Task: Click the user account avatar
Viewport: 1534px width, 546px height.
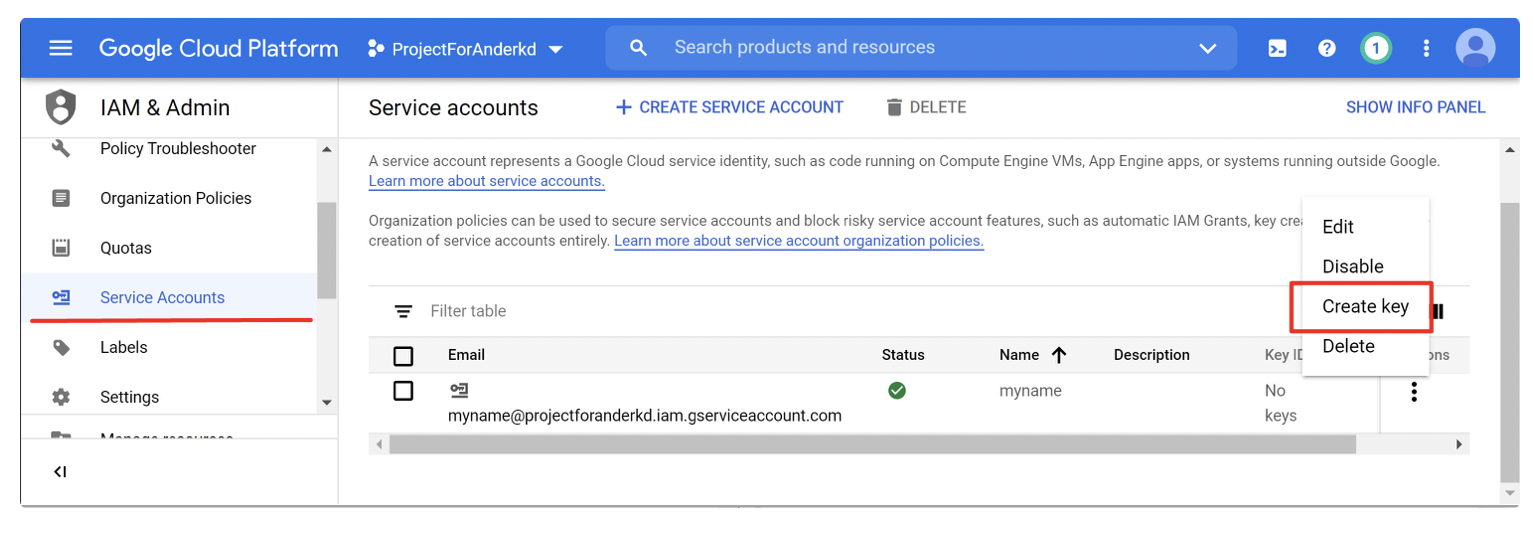Action: pyautogui.click(x=1475, y=48)
